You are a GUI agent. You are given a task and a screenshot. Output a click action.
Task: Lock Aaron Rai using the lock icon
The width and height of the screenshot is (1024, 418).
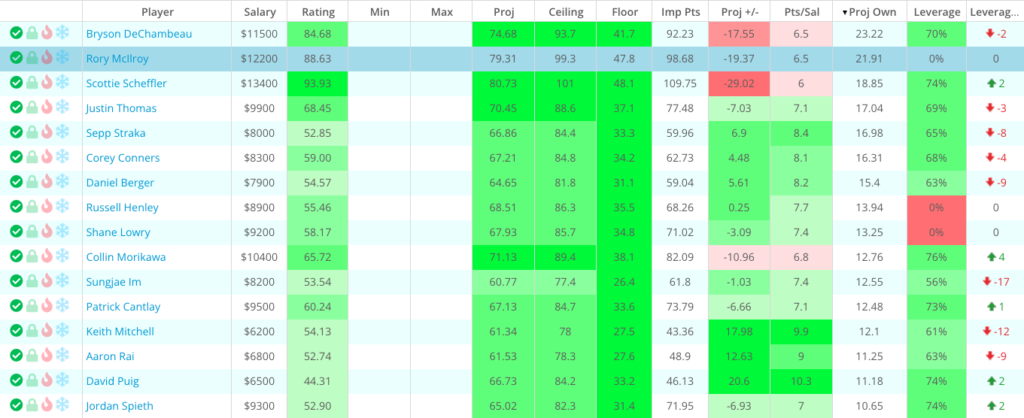[32, 356]
